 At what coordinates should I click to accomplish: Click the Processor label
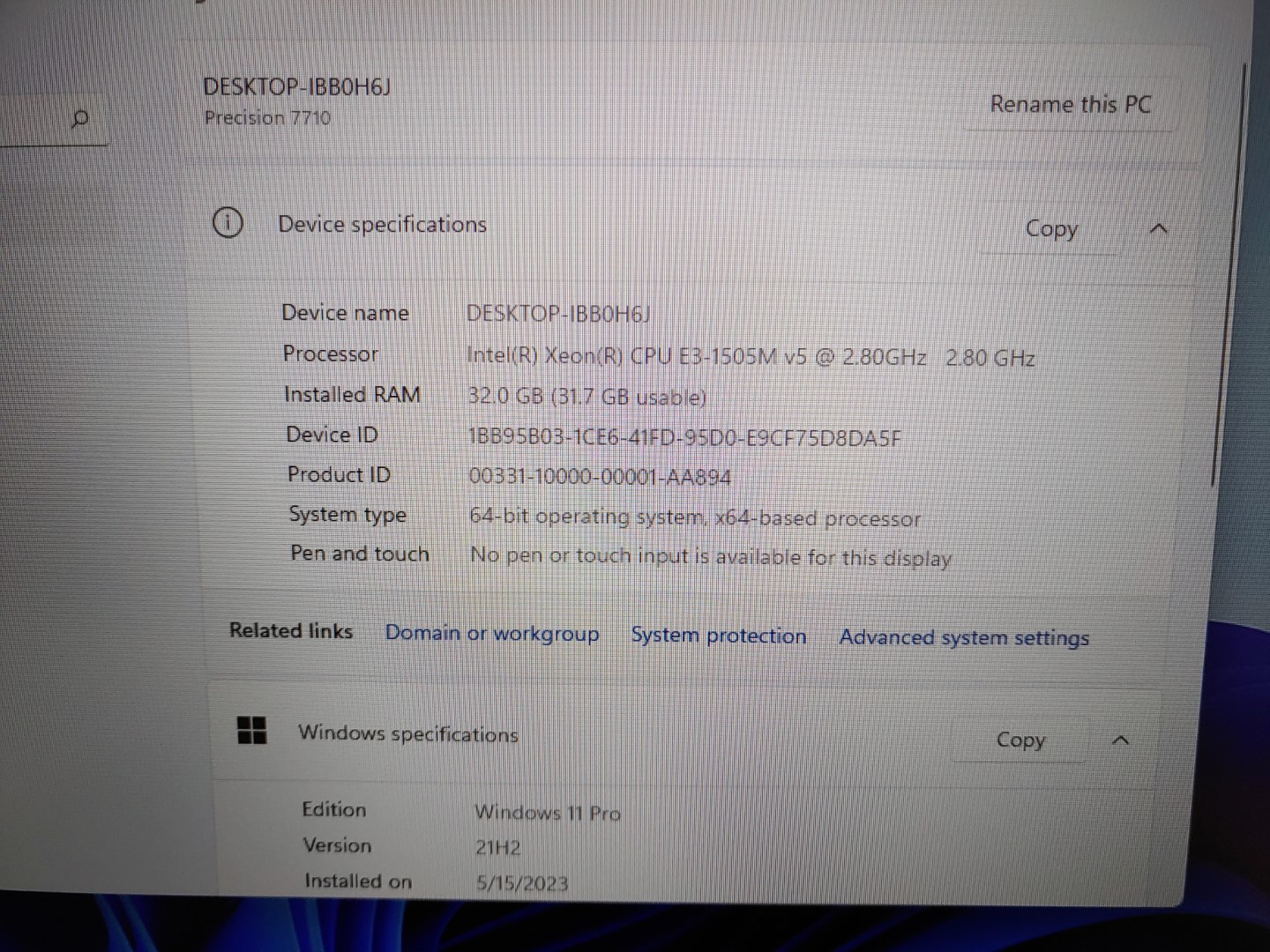(331, 353)
